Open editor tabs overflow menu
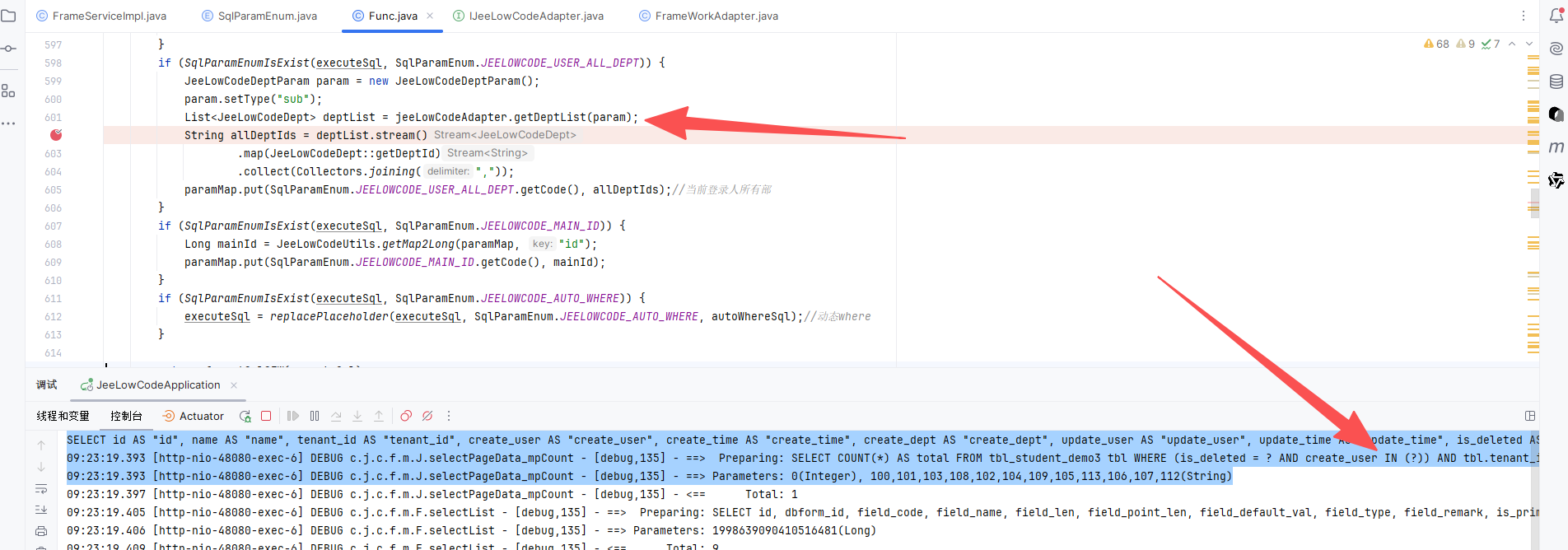The height and width of the screenshot is (550, 1568). [x=1523, y=16]
